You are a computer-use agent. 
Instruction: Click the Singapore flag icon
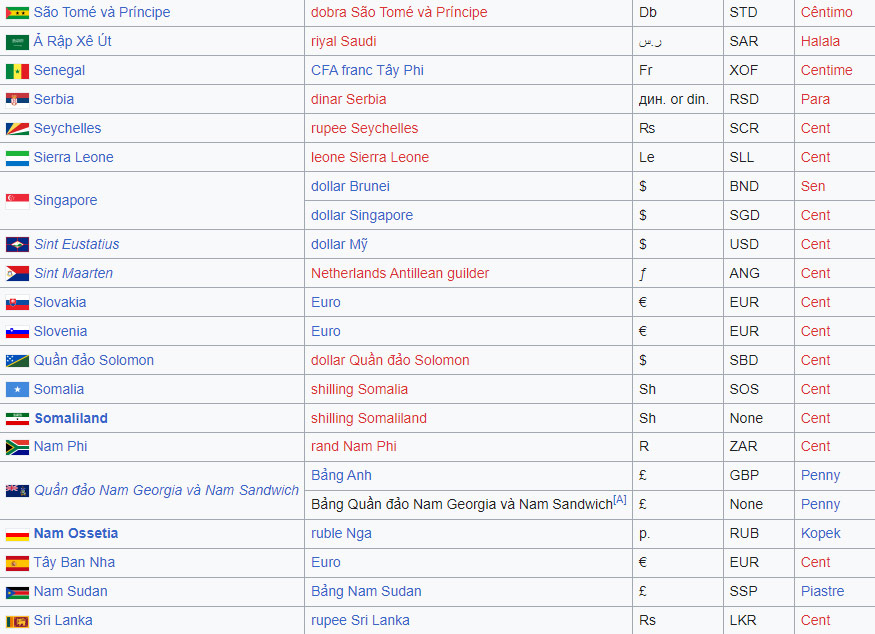17,201
